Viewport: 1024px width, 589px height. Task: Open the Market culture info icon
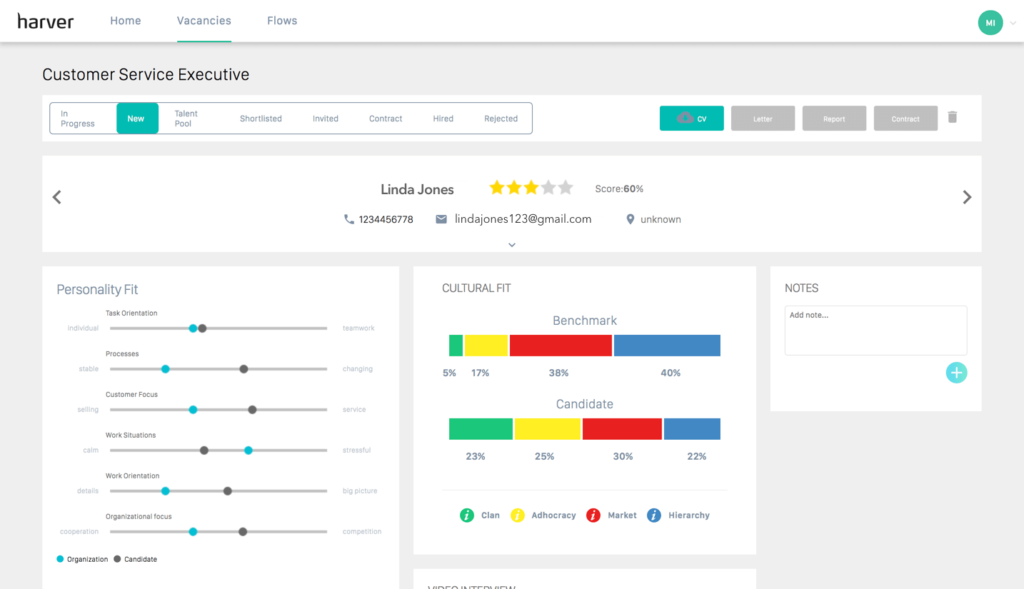[593, 515]
